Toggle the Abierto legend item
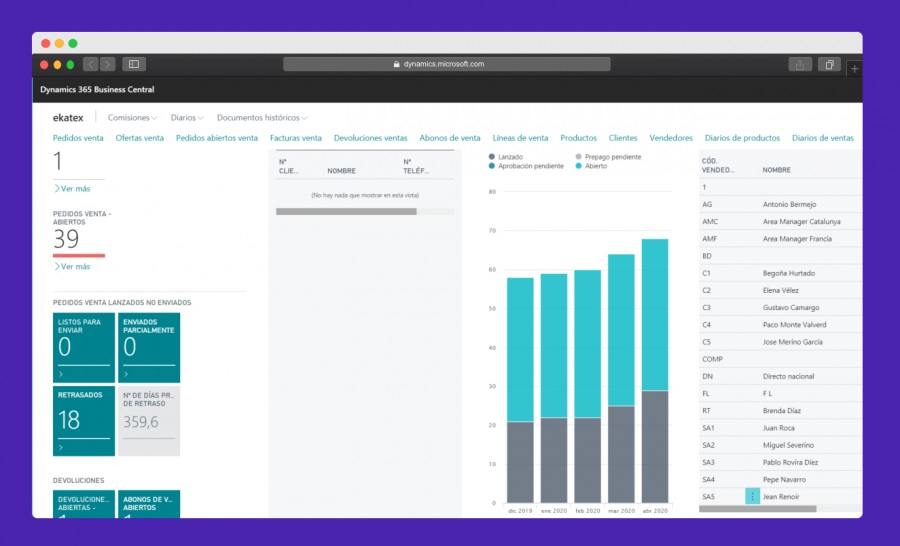The width and height of the screenshot is (900, 546). click(591, 166)
